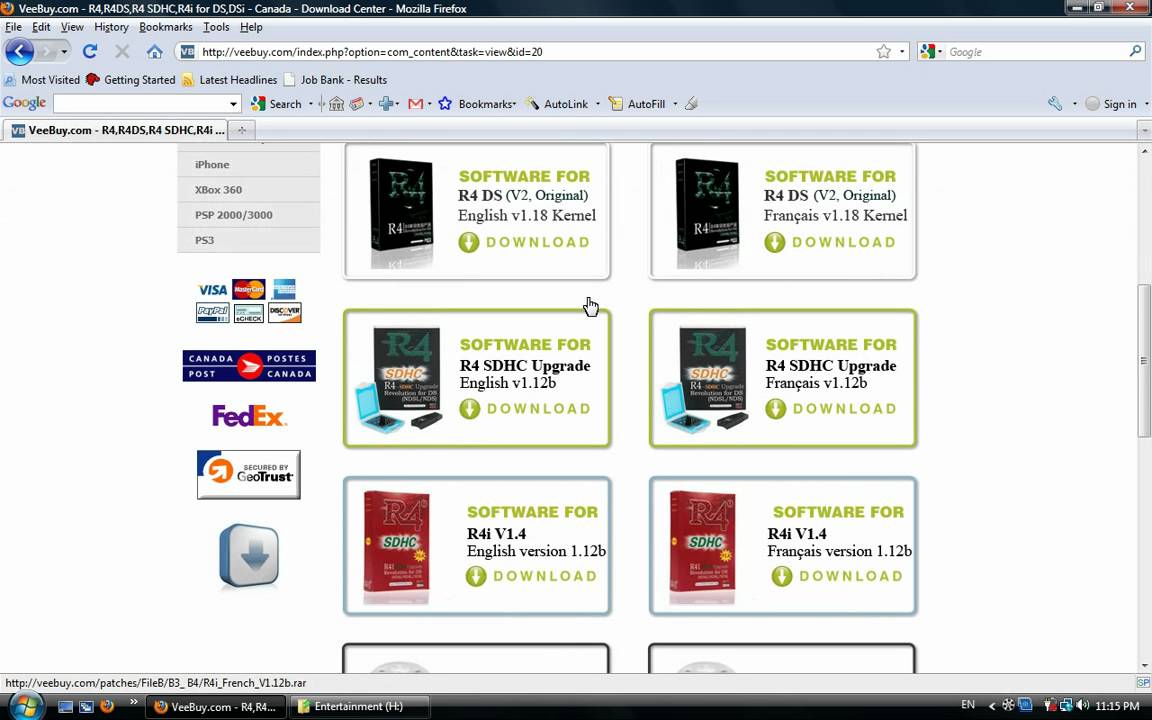Go to the Home page icon
The image size is (1152, 720).
[x=154, y=51]
